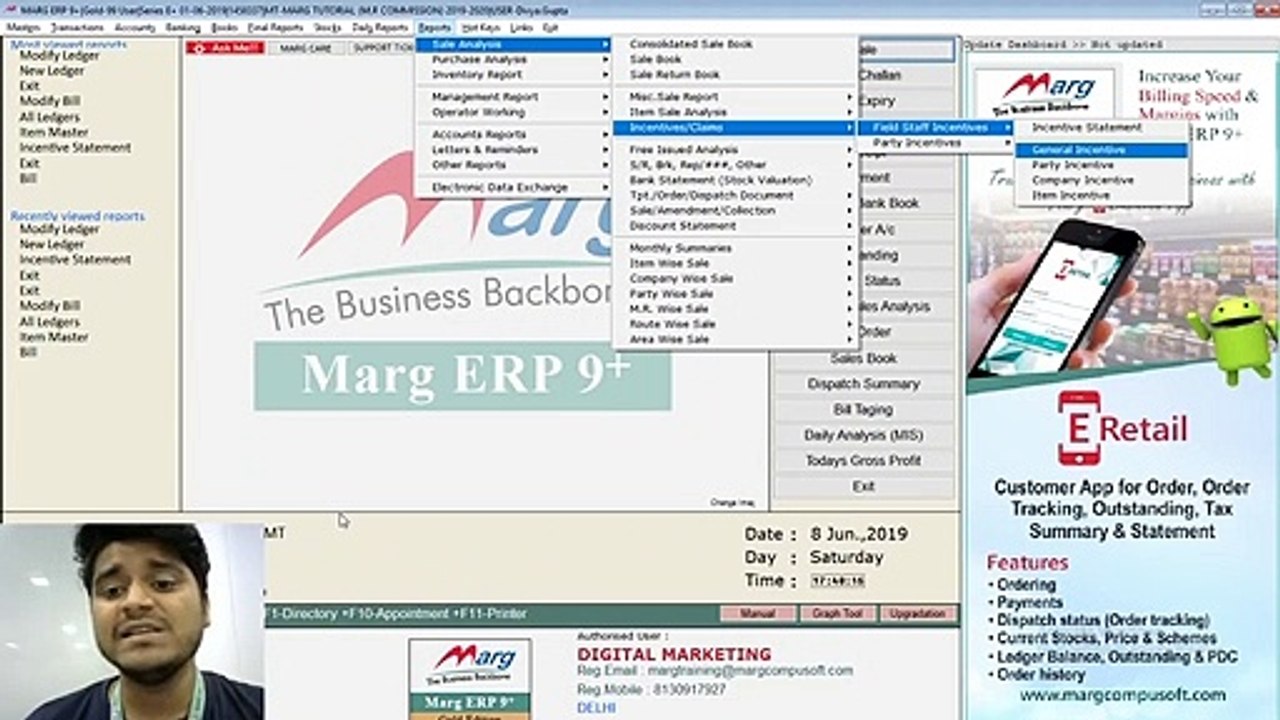The height and width of the screenshot is (720, 1280).
Task: Select the Item Incentive entry
Action: point(1102,196)
